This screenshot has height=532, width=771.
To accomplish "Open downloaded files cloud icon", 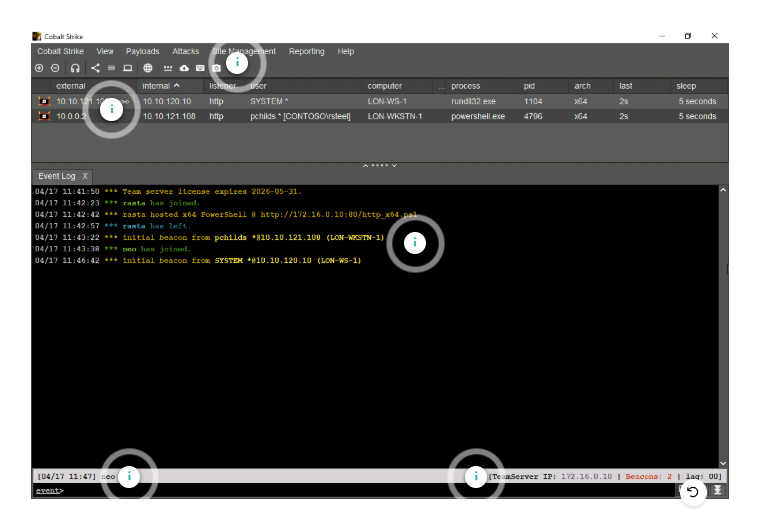I will [x=184, y=68].
